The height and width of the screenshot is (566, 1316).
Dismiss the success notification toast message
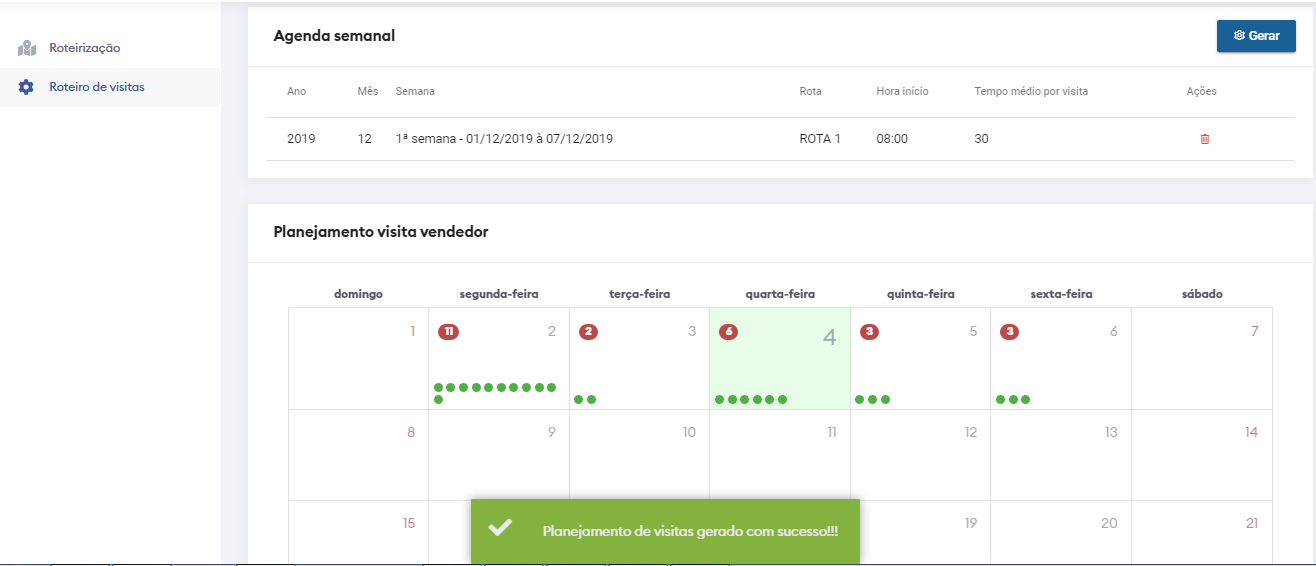[x=665, y=530]
